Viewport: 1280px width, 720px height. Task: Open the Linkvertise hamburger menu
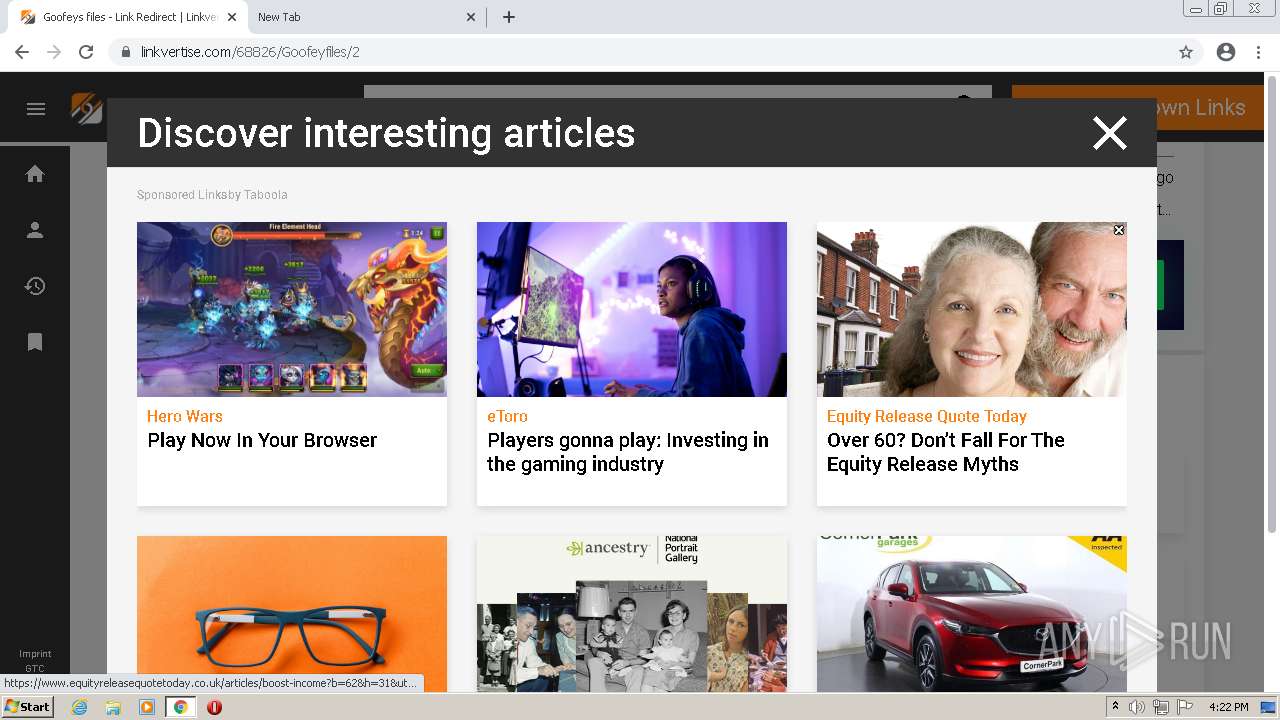tap(36, 109)
